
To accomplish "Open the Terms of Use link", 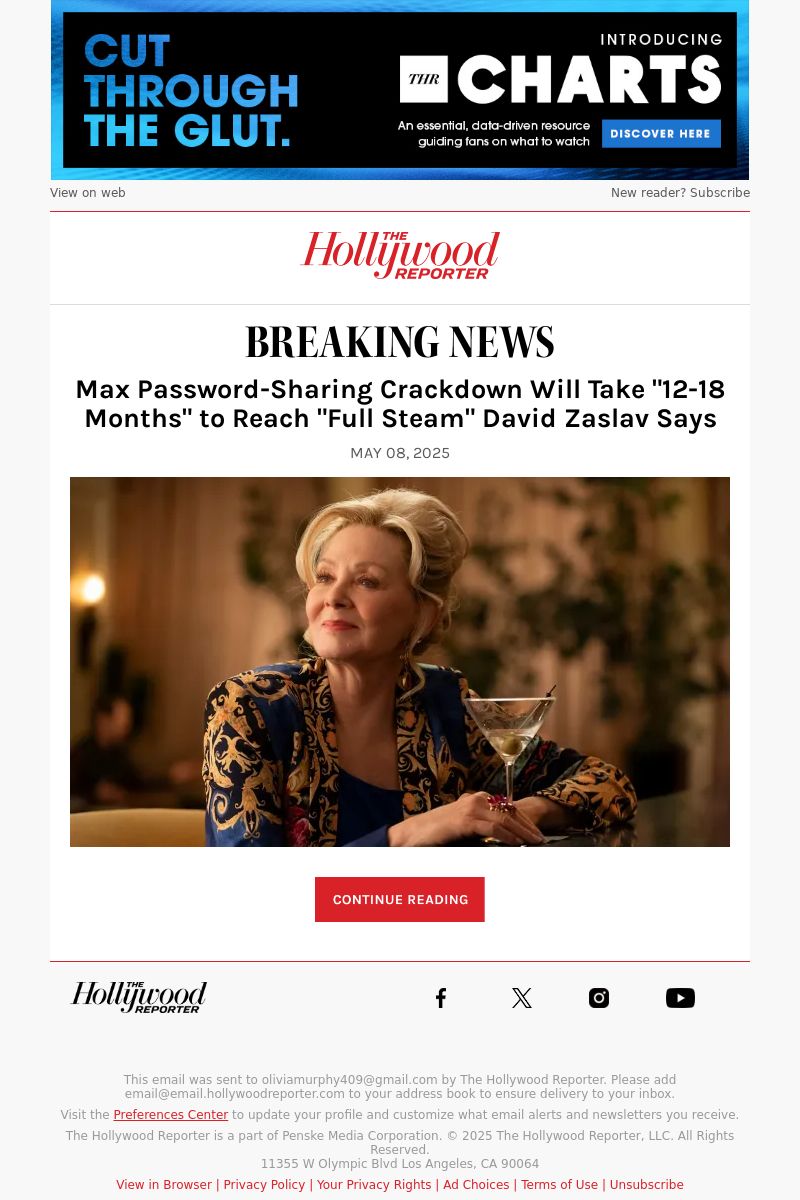I will click(559, 1185).
